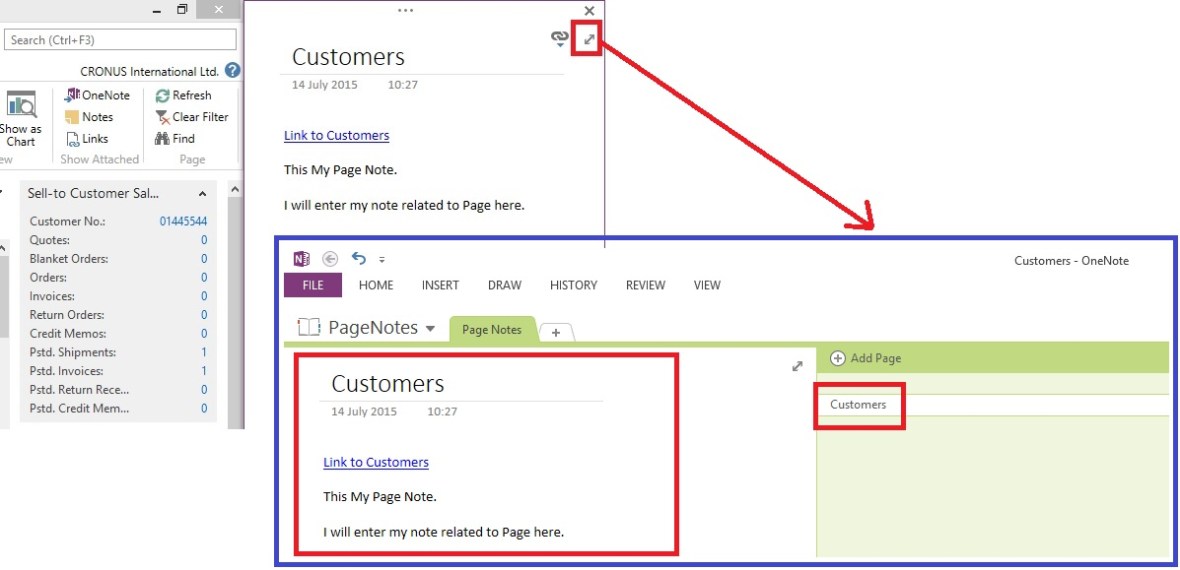This screenshot has height=570, width=1180.
Task: Open the Pstd. Shipments count value
Action: pyautogui.click(x=204, y=352)
